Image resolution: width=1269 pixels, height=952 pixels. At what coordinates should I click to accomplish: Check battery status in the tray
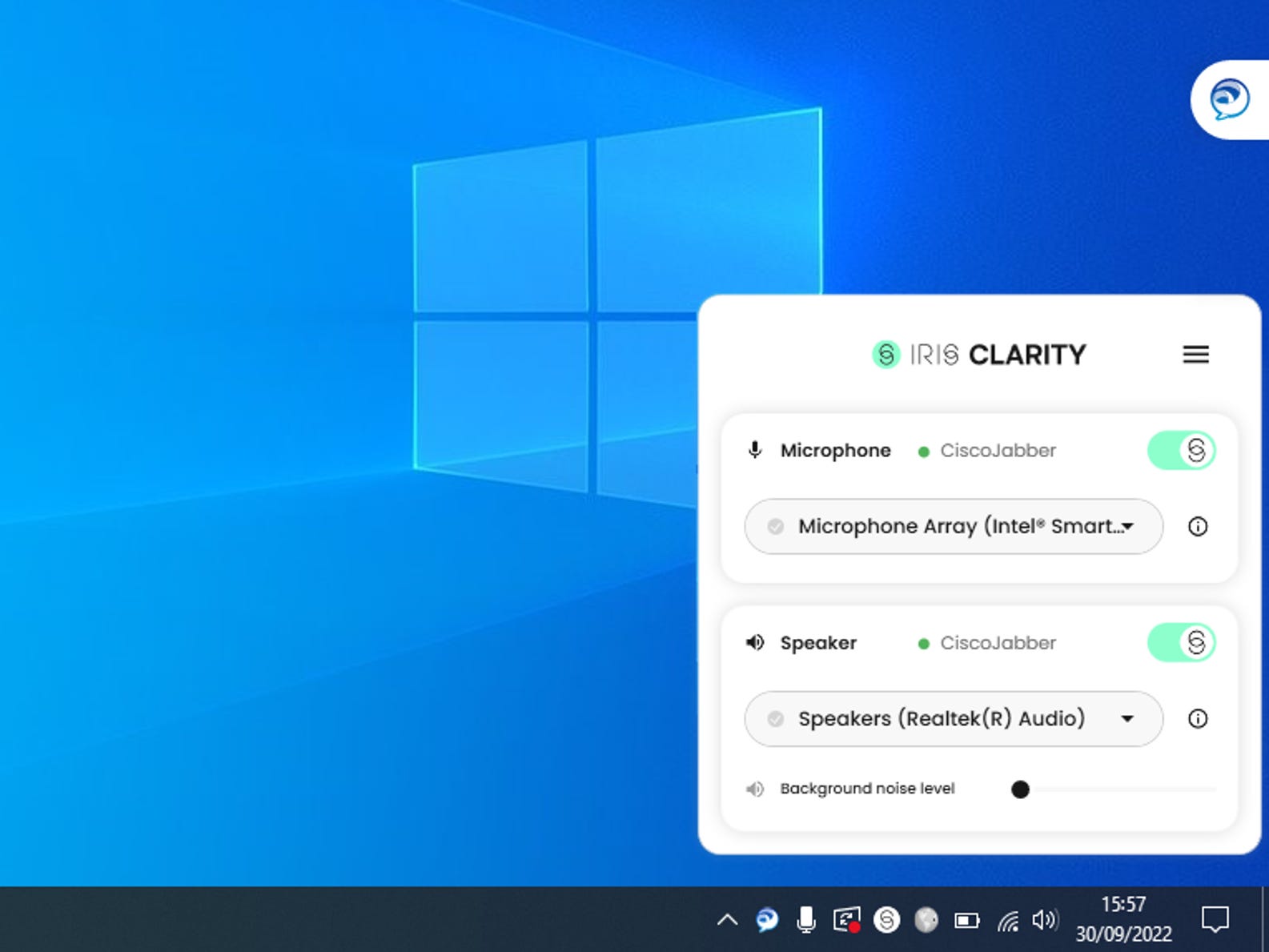pos(966,920)
